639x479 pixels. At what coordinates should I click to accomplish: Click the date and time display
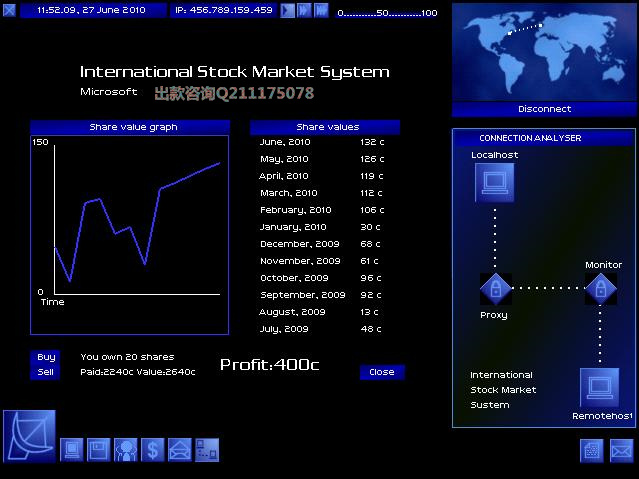point(93,10)
